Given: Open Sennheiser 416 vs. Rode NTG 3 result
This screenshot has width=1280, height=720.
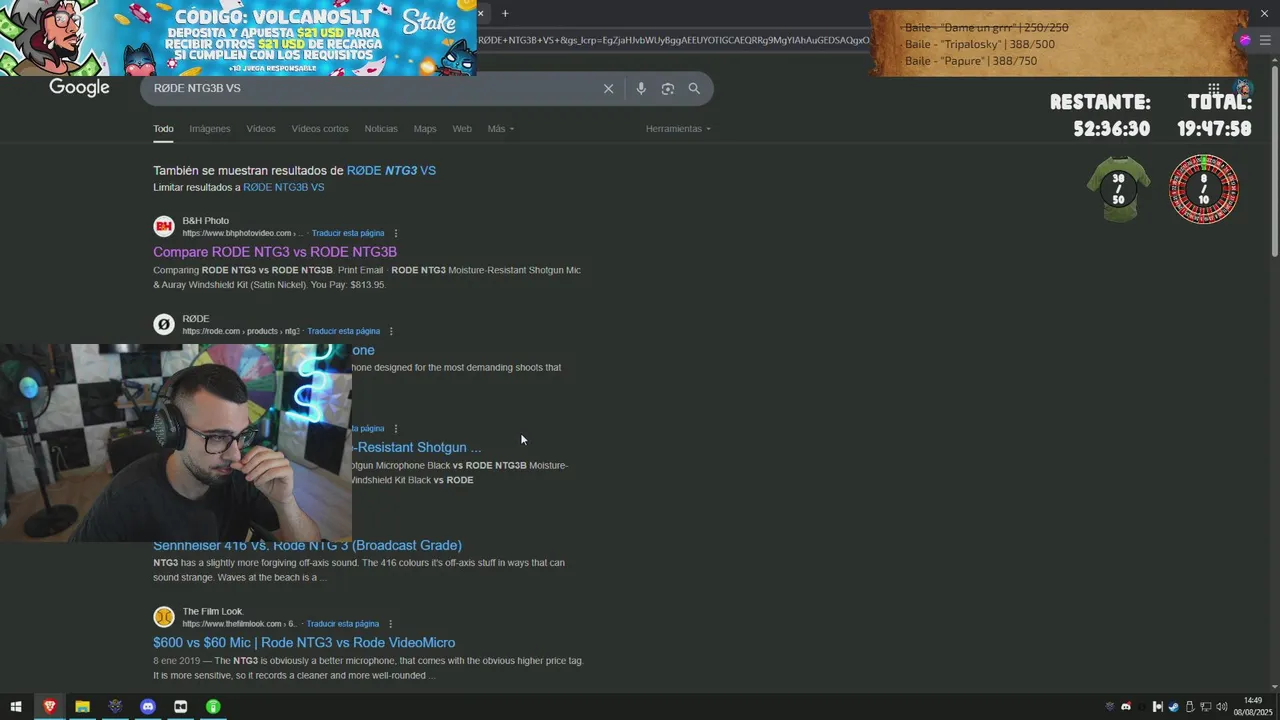Looking at the screenshot, I should (x=307, y=545).
